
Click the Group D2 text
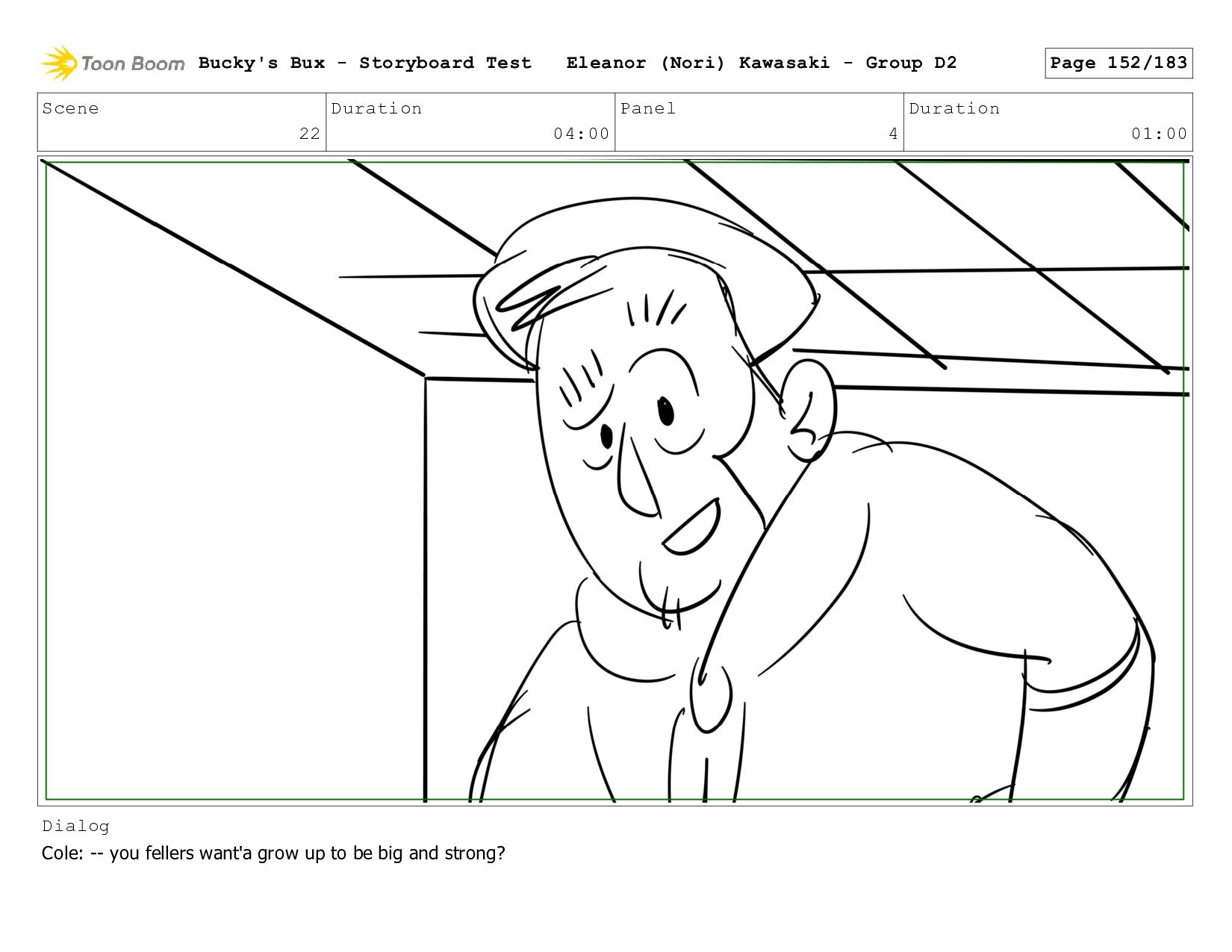click(911, 63)
